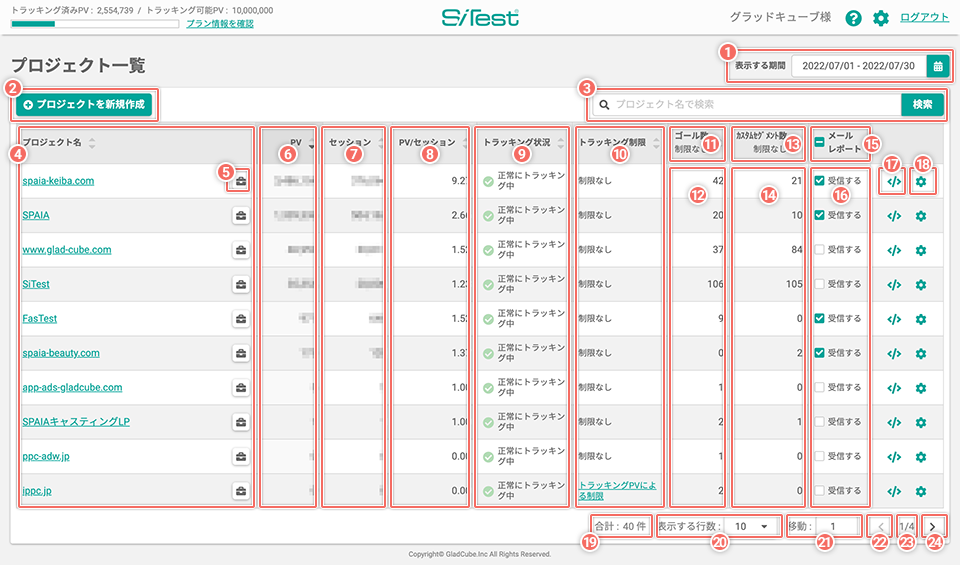The width and height of the screenshot is (960, 565).
Task: Open settings gear for SPAIA row
Action: pyautogui.click(x=921, y=216)
